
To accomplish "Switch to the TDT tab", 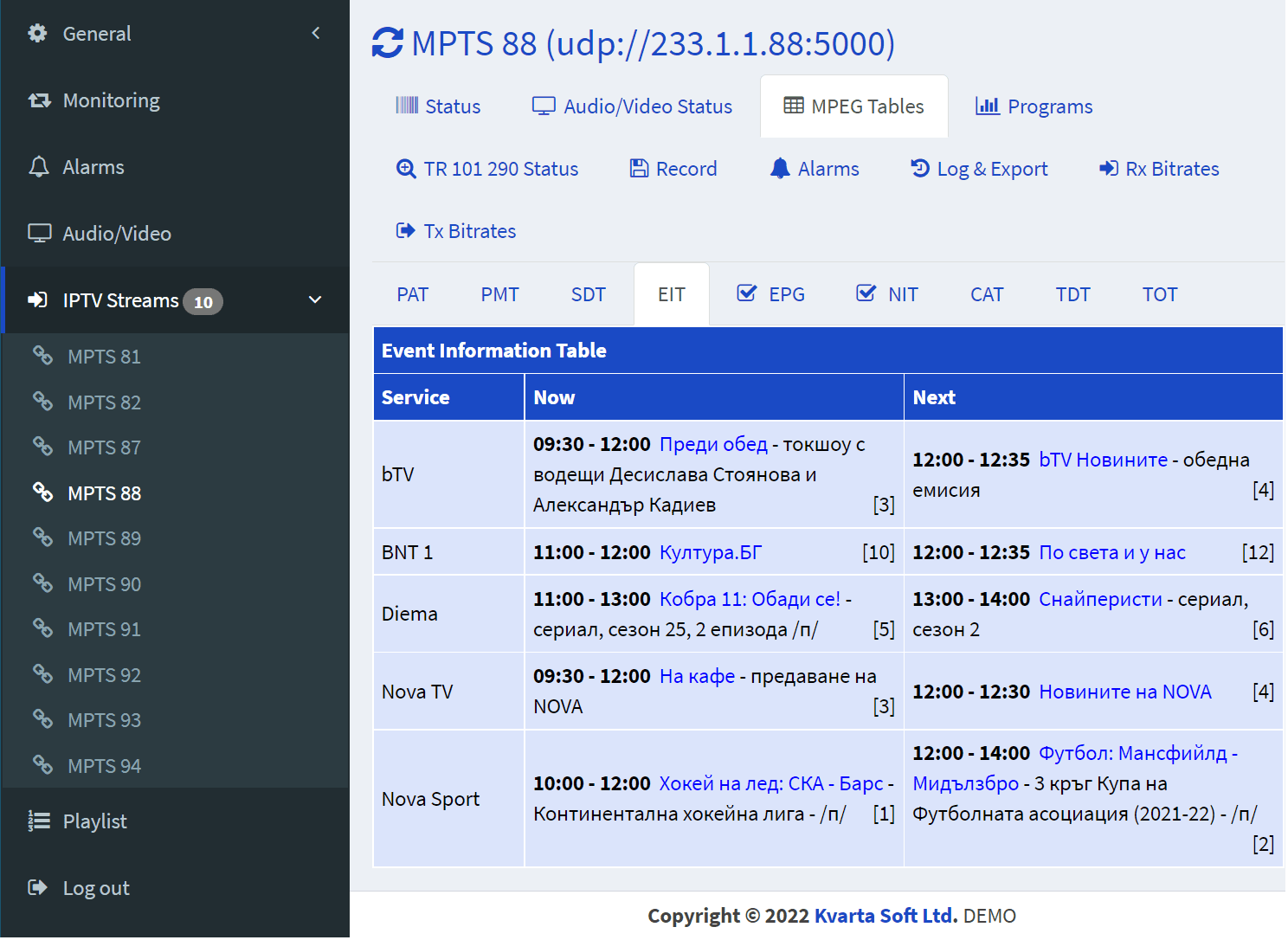I will point(1073,294).
